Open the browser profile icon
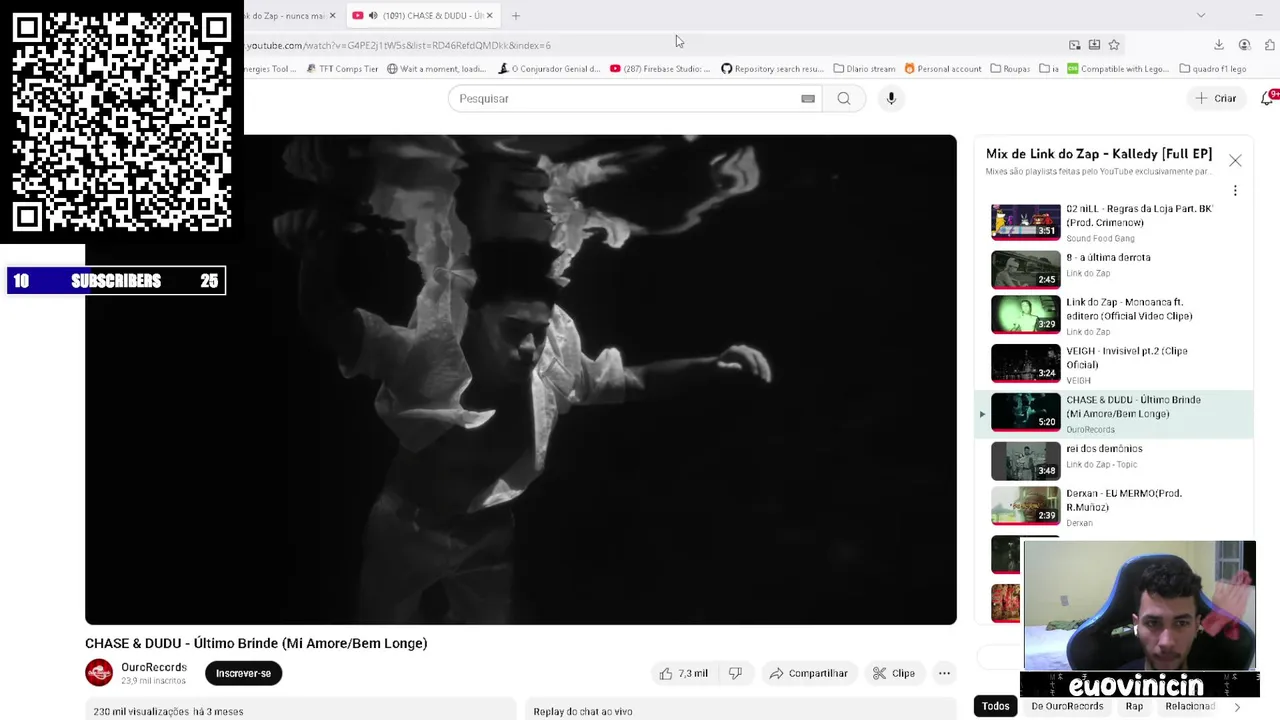This screenshot has height=720, width=1280. [1244, 45]
